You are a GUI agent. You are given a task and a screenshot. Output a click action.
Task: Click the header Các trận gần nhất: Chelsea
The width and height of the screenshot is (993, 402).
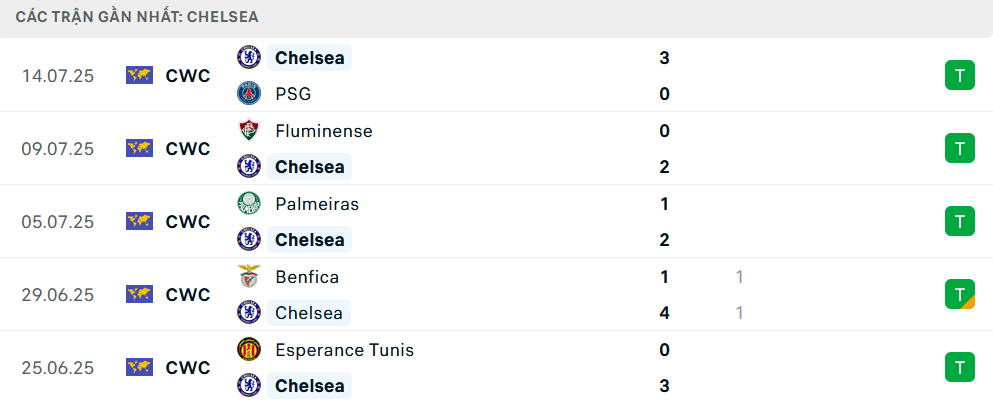[137, 17]
